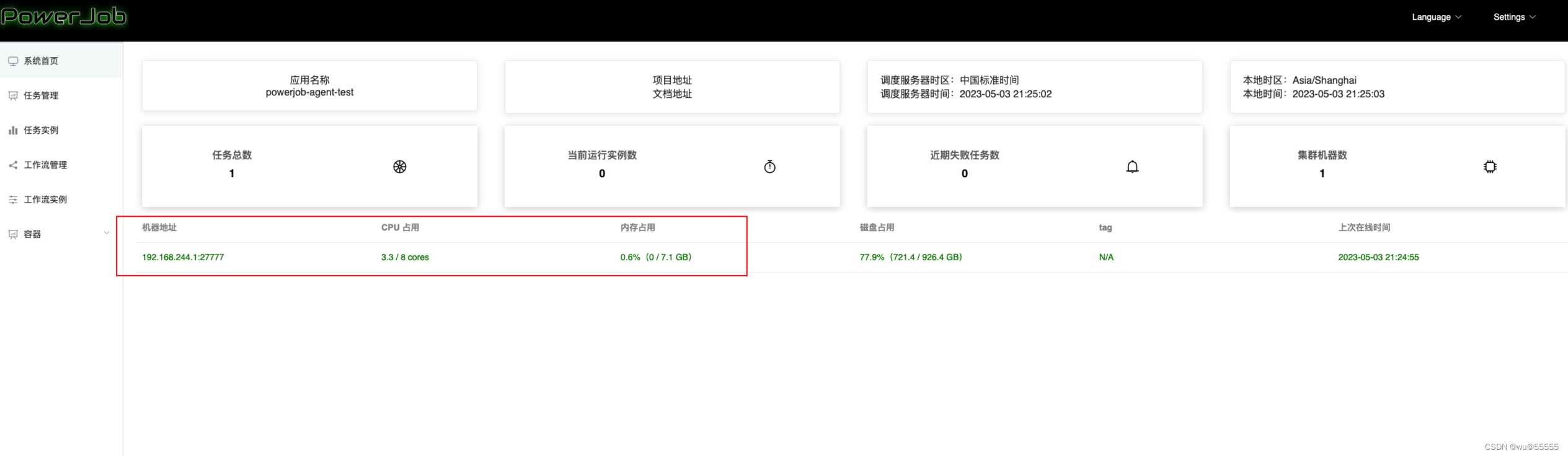Click the CPU 占用 column header

(400, 227)
